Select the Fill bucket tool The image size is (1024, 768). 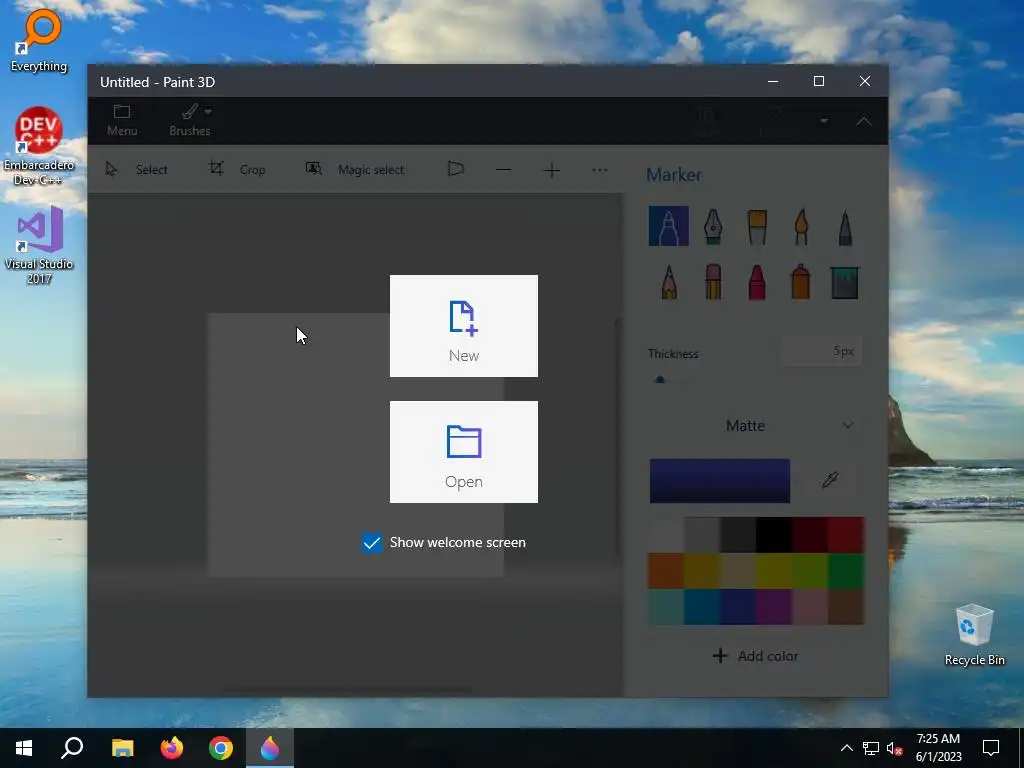pyautogui.click(x=845, y=282)
